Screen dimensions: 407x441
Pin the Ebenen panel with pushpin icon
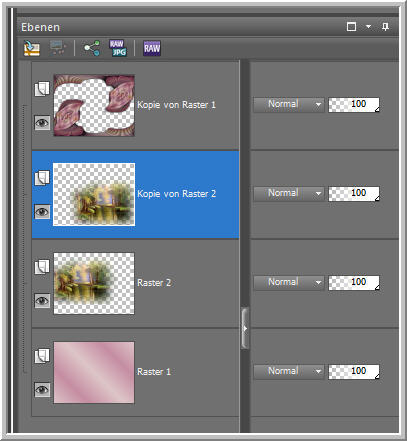(385, 27)
